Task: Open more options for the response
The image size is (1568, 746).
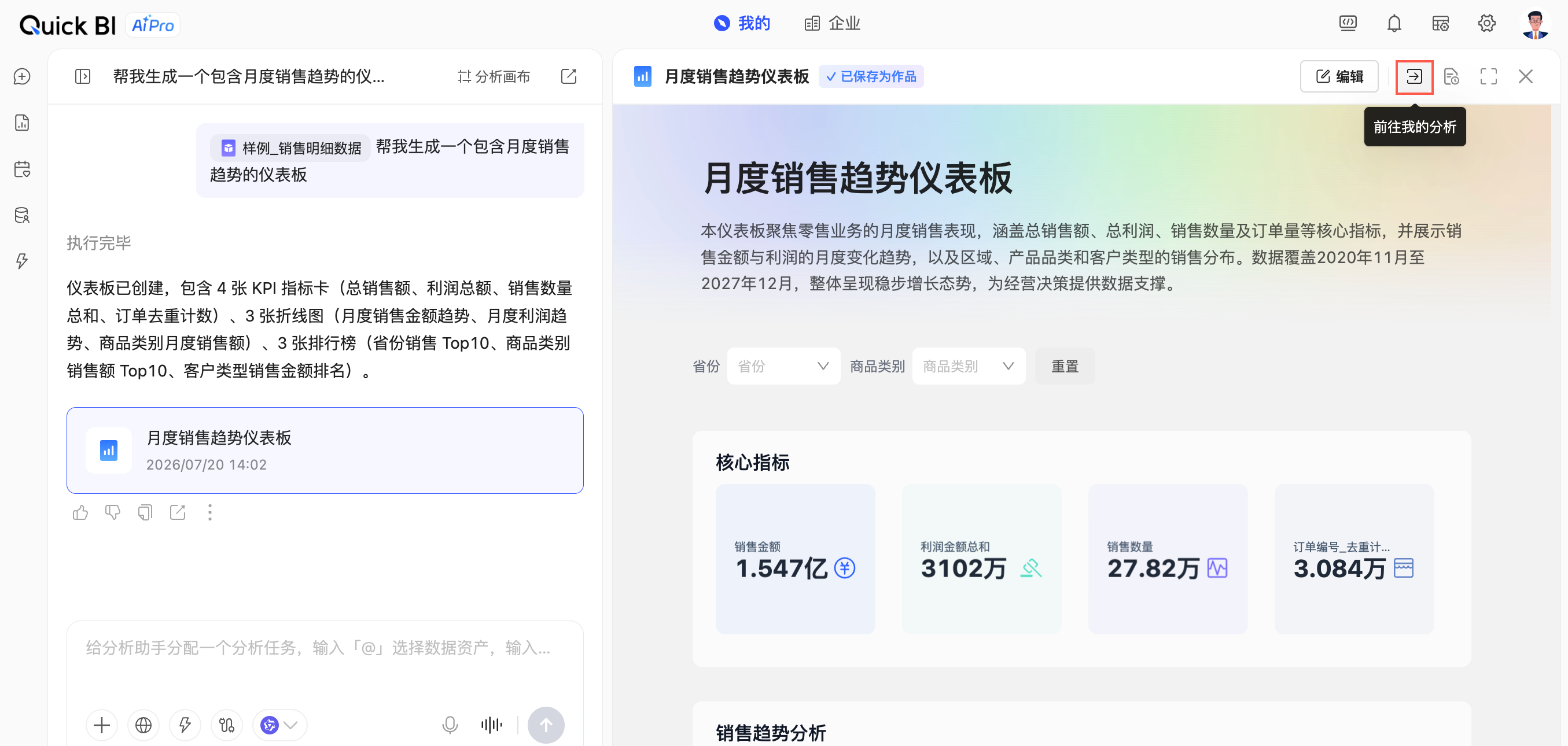Action: coord(210,513)
